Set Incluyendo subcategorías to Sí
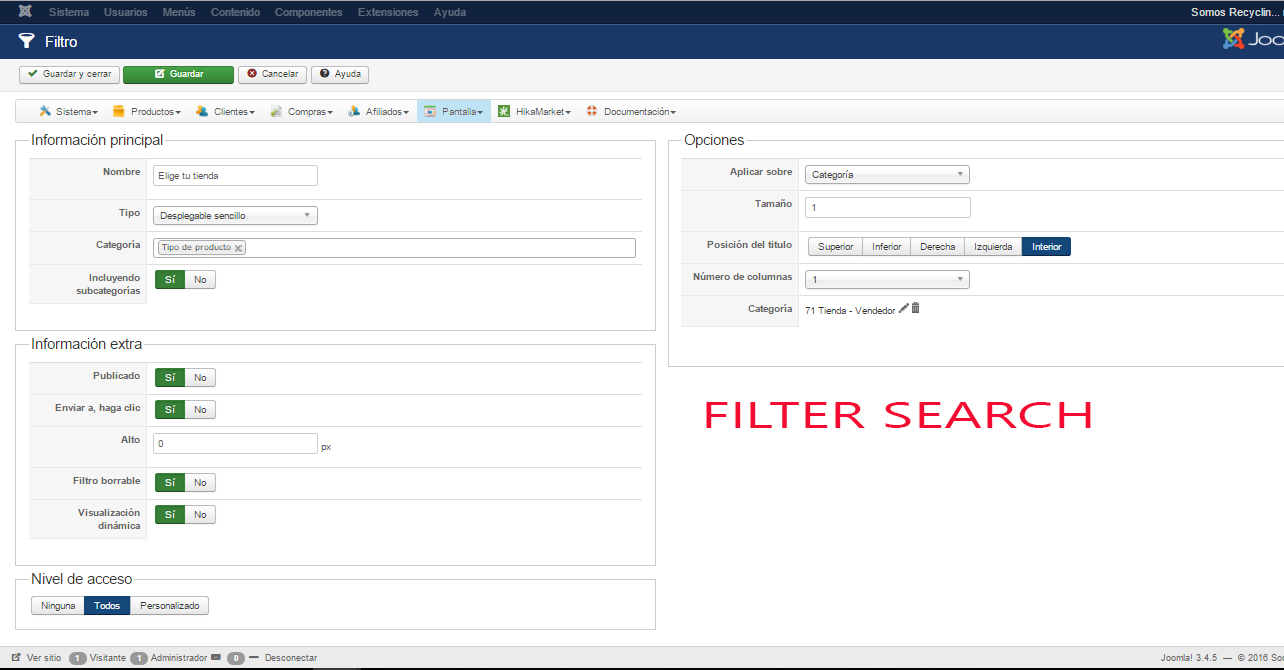The image size is (1284, 670). (x=170, y=279)
